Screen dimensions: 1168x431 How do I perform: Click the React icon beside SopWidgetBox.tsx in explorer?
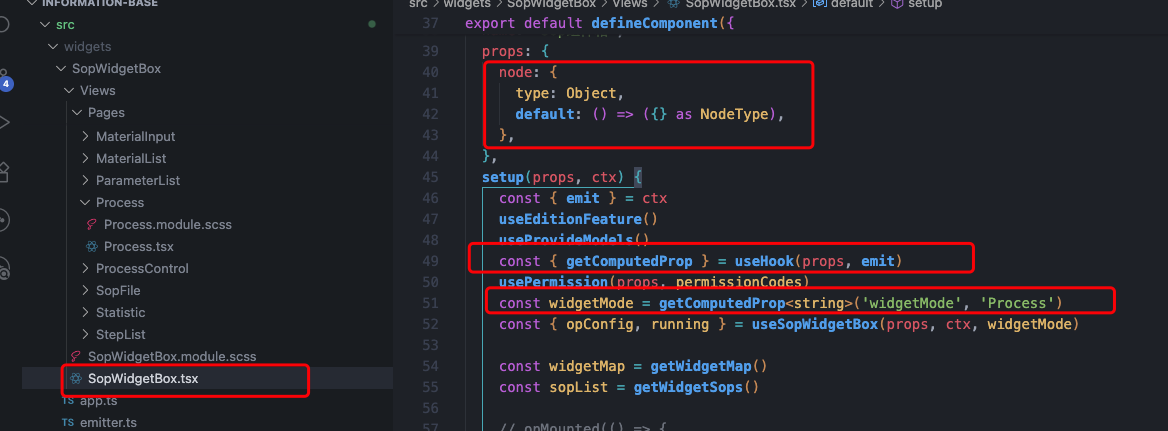[76, 379]
